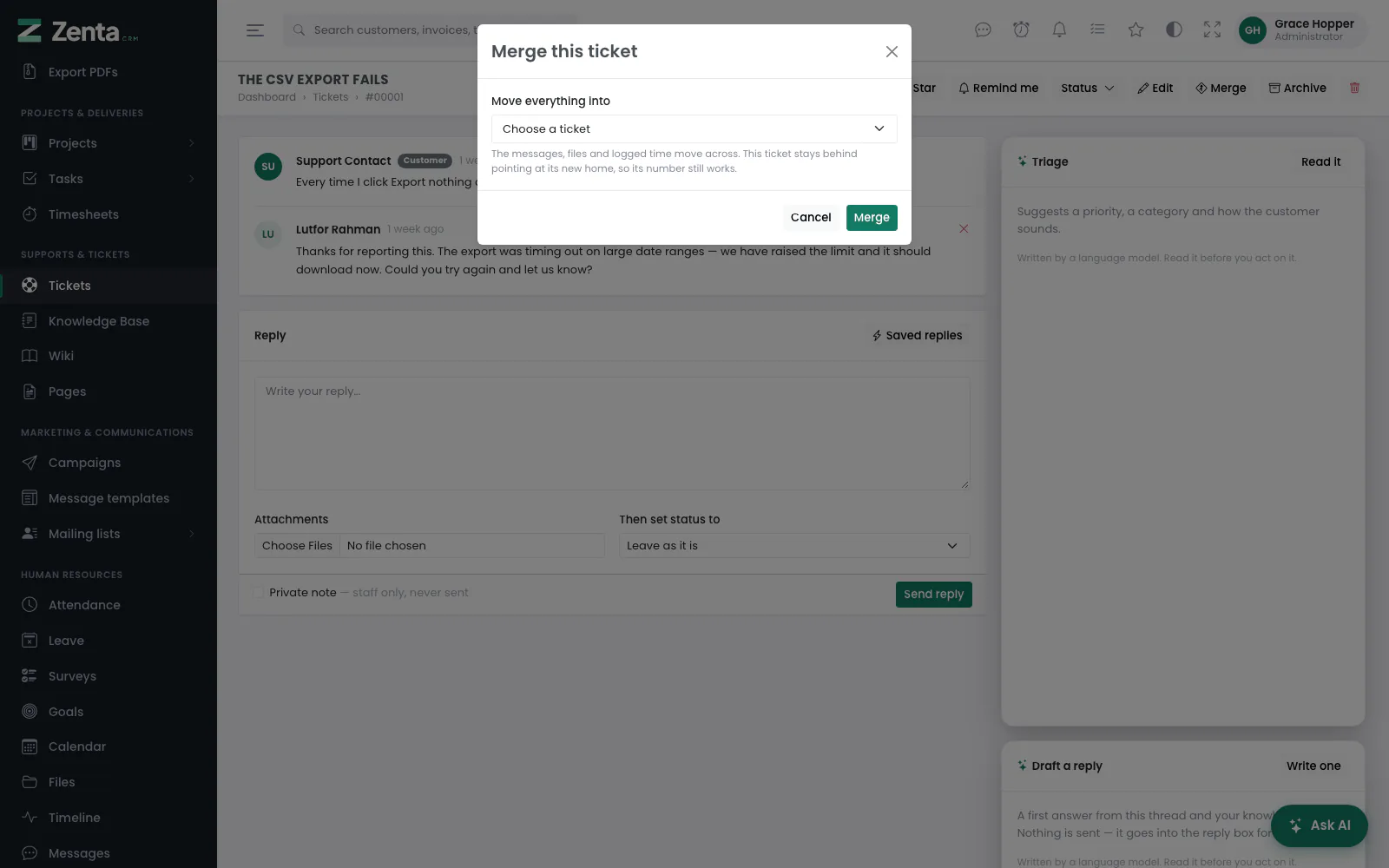Open the chat messages icon in header
This screenshot has height=868, width=1389.
tap(983, 30)
